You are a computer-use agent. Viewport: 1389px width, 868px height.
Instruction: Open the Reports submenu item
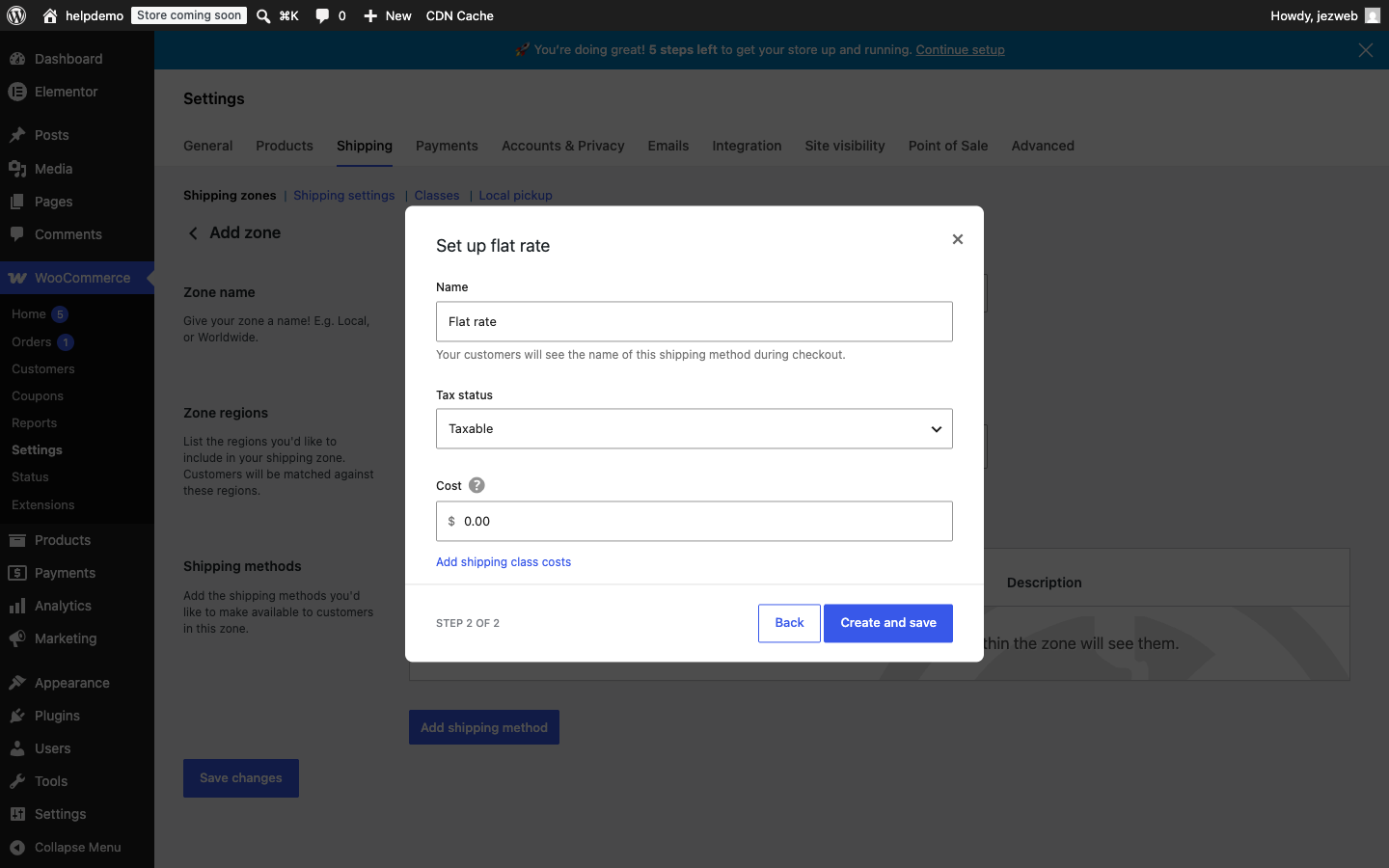coord(35,423)
